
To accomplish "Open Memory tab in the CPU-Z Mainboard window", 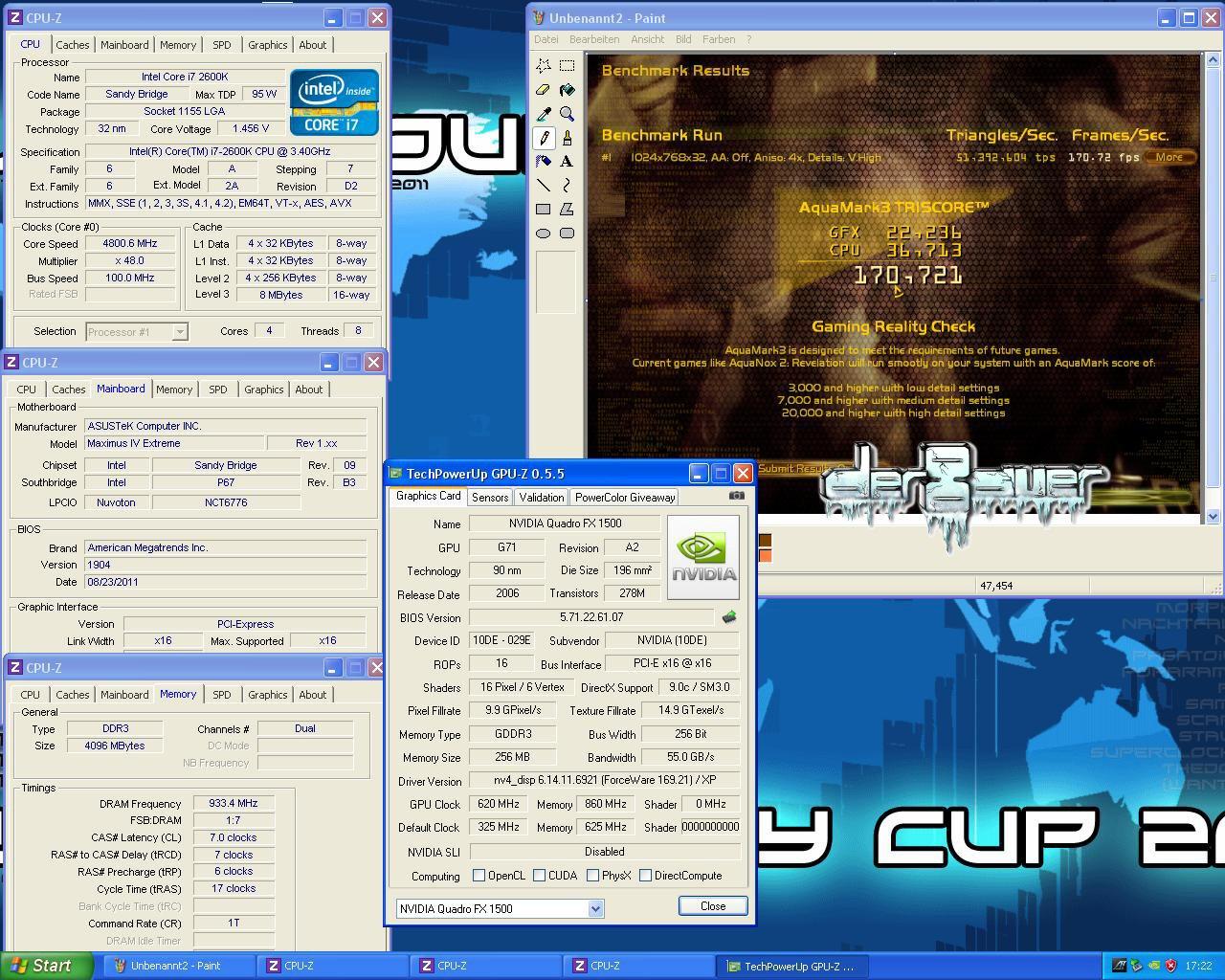I will [x=174, y=390].
